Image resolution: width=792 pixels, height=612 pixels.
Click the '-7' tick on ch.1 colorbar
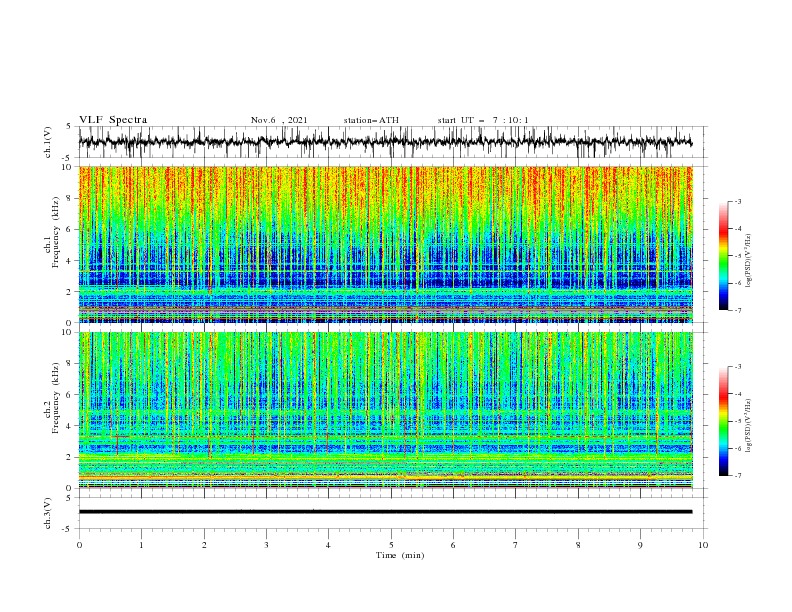pyautogui.click(x=738, y=310)
